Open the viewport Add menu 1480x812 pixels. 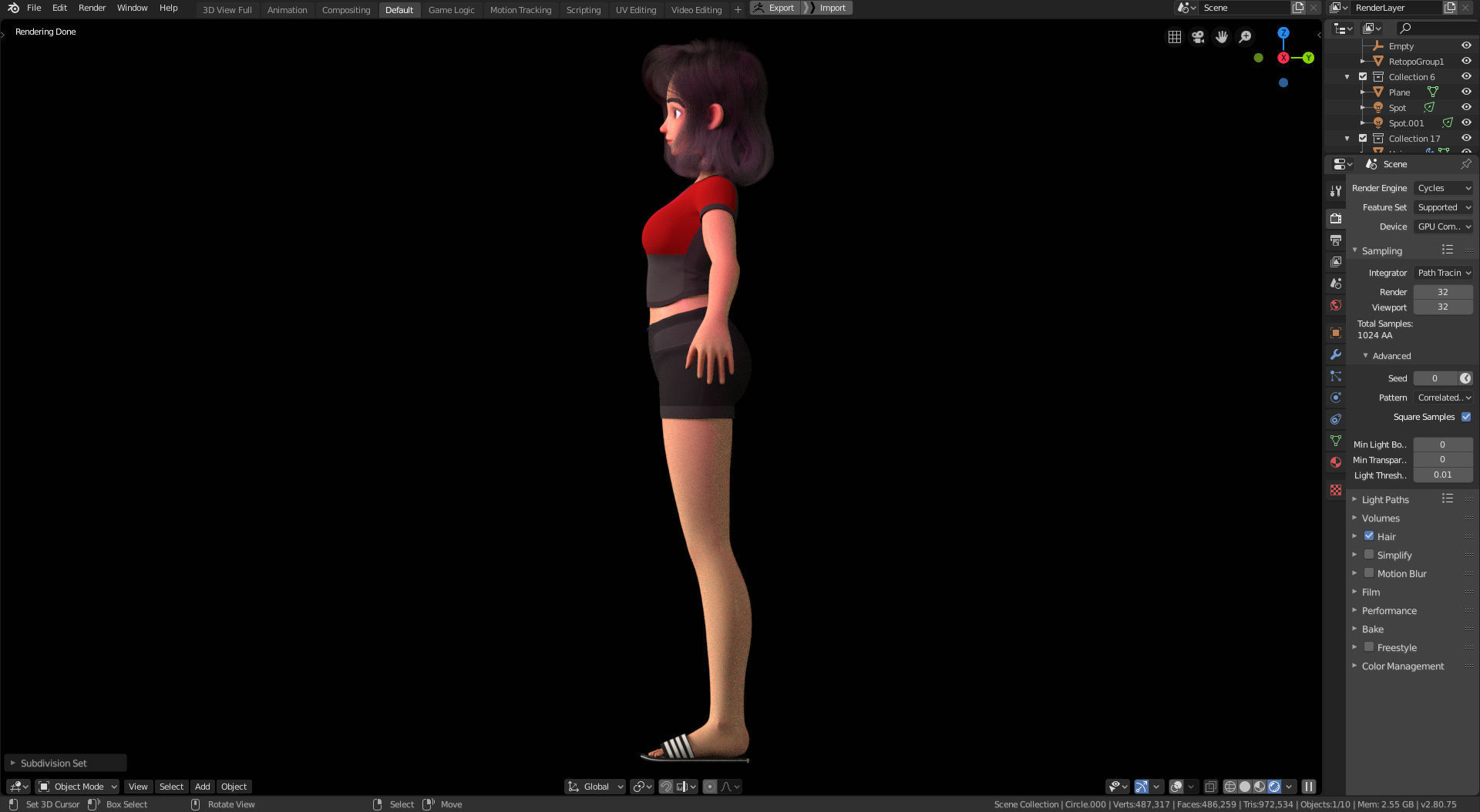pos(202,787)
